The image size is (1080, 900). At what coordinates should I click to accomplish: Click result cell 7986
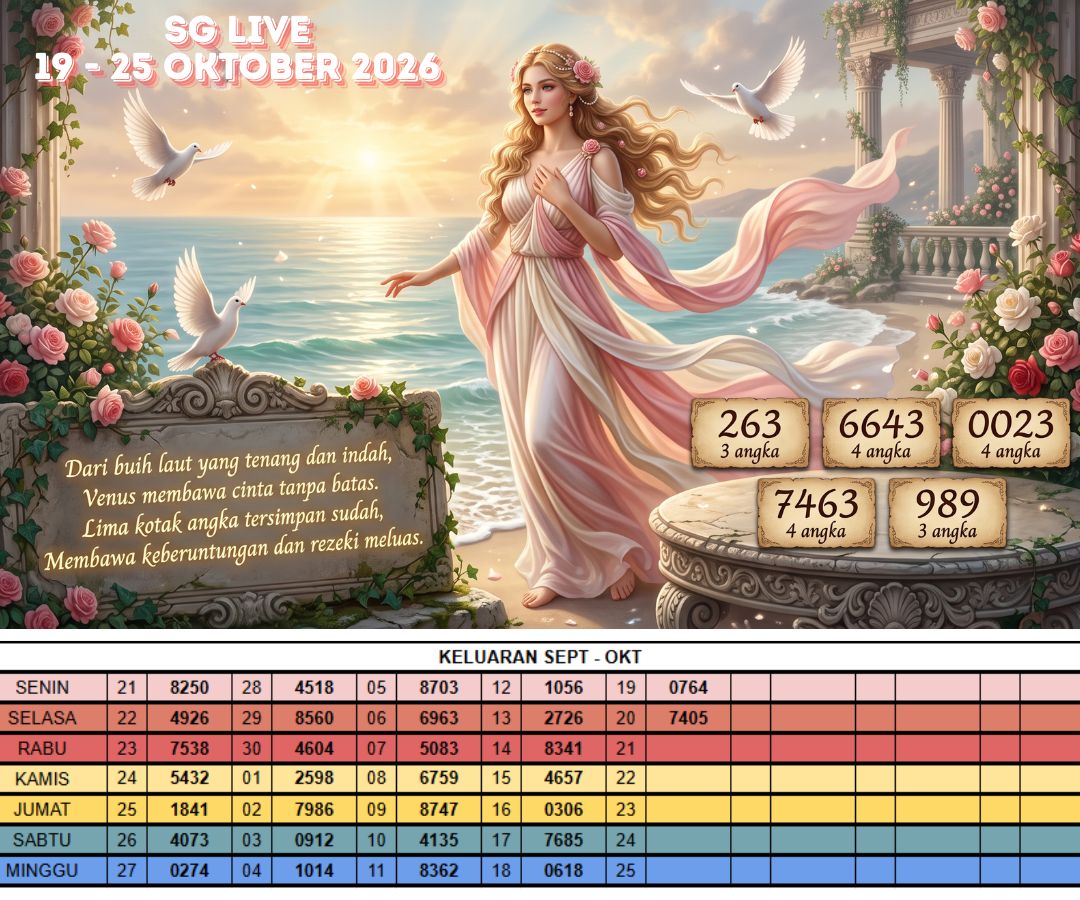[x=314, y=809]
